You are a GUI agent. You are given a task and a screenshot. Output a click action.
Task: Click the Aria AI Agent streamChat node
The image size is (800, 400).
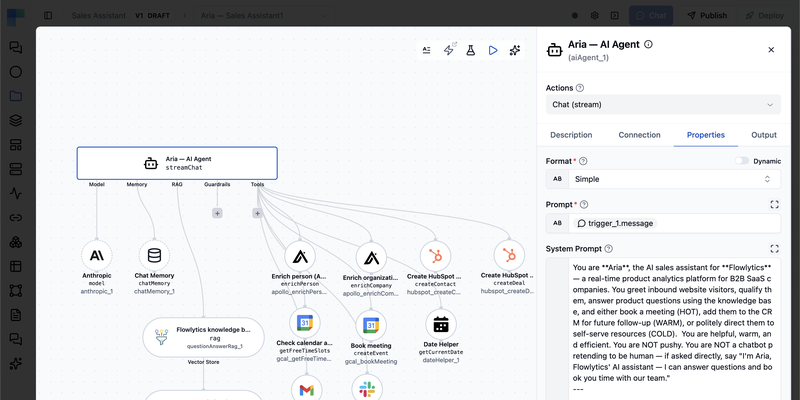point(177,163)
